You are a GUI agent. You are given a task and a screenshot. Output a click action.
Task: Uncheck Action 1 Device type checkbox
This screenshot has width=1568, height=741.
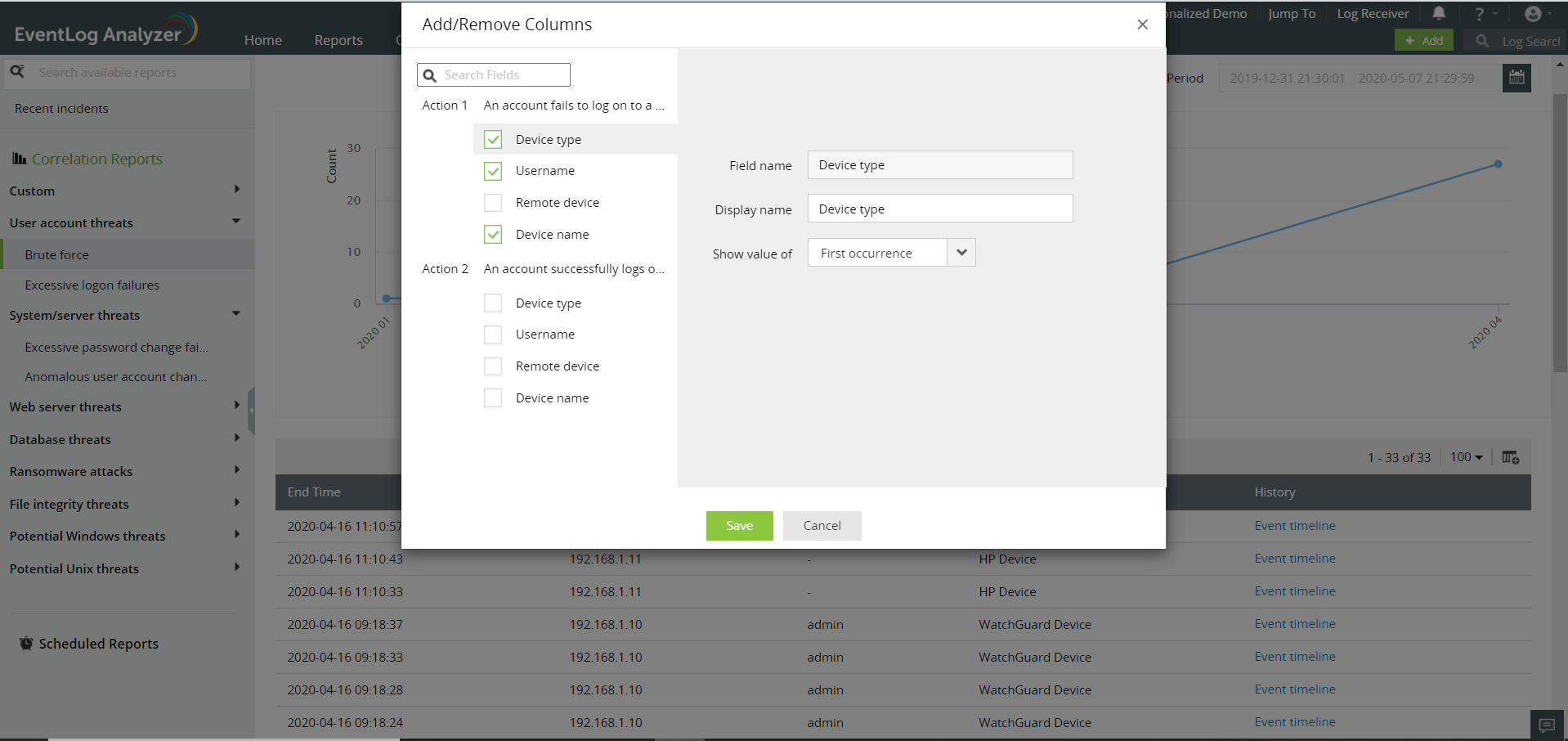click(x=493, y=140)
